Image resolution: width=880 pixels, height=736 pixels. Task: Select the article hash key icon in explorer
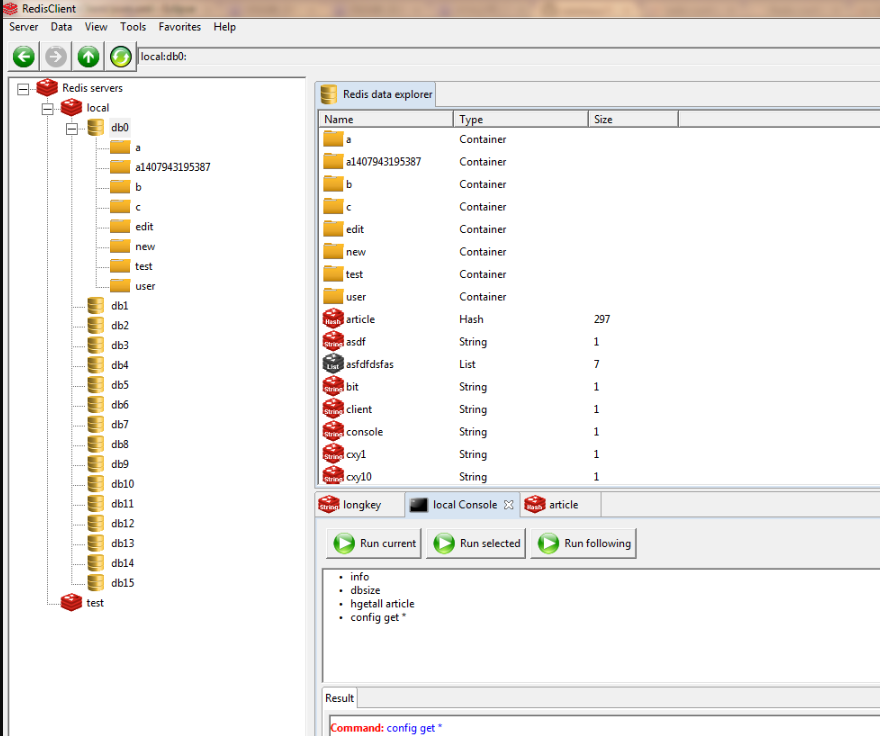click(x=333, y=319)
